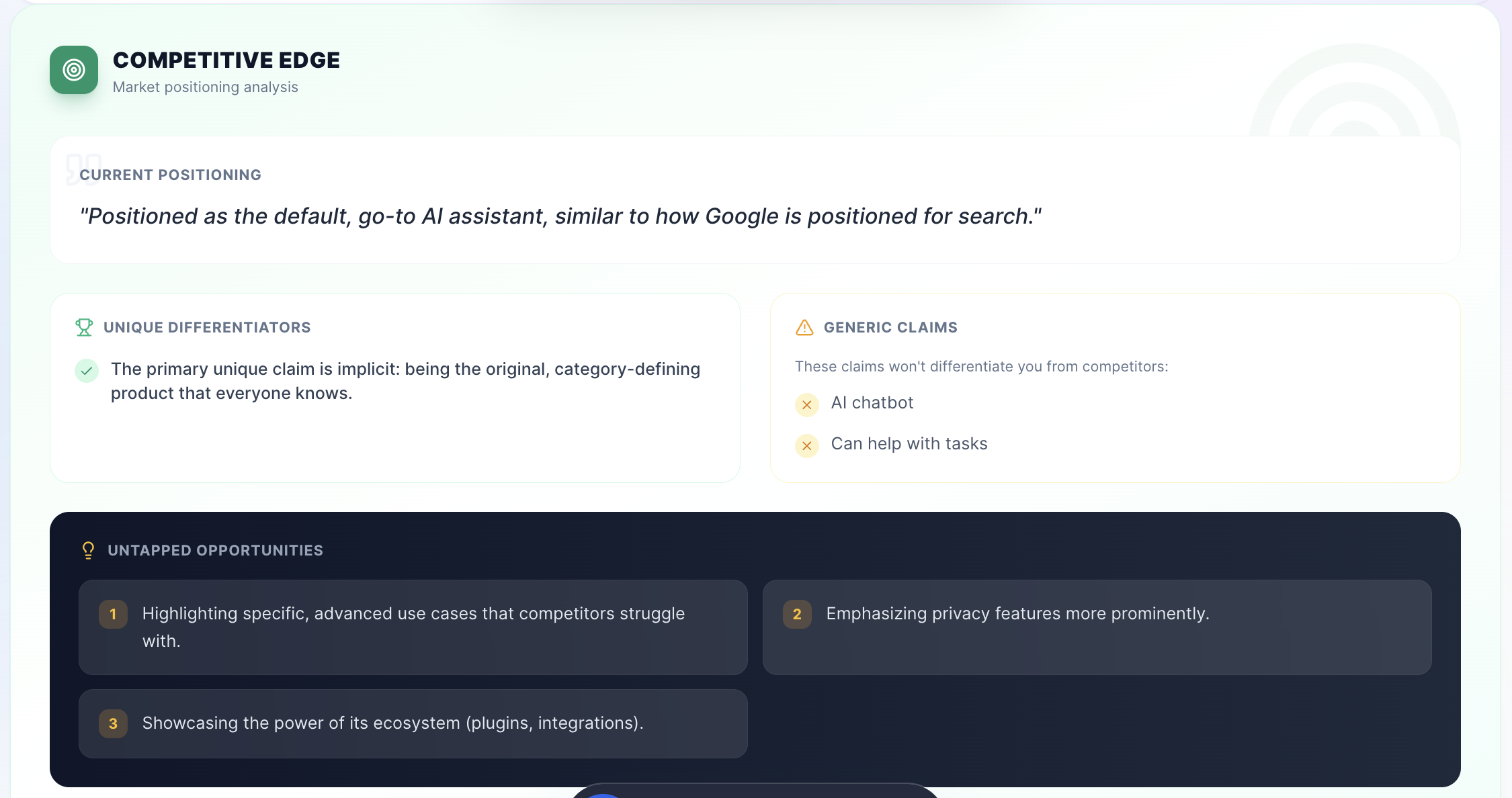
Task: Click the Current Positioning quote text
Action: pos(560,216)
